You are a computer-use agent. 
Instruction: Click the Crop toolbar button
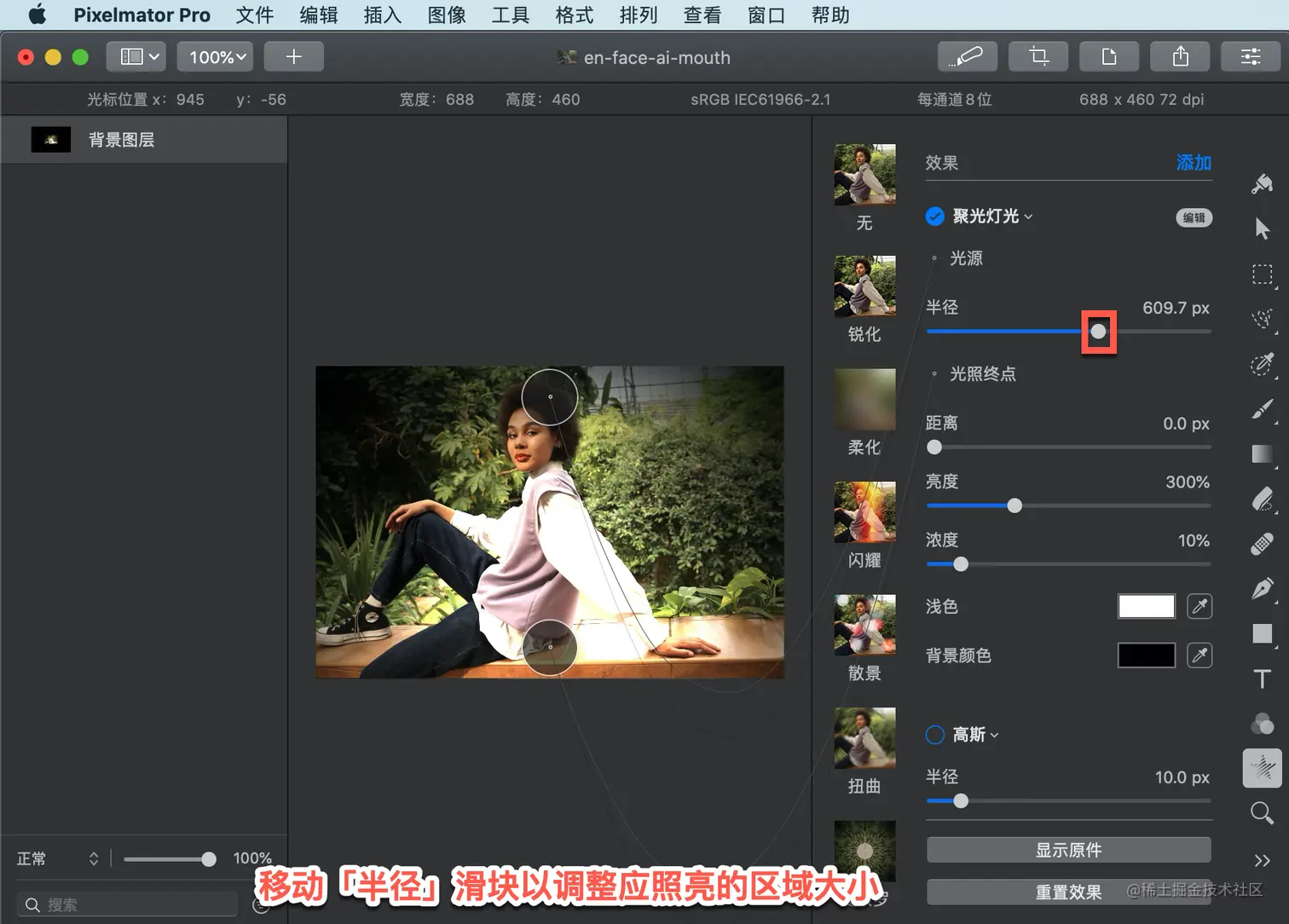(x=1038, y=56)
